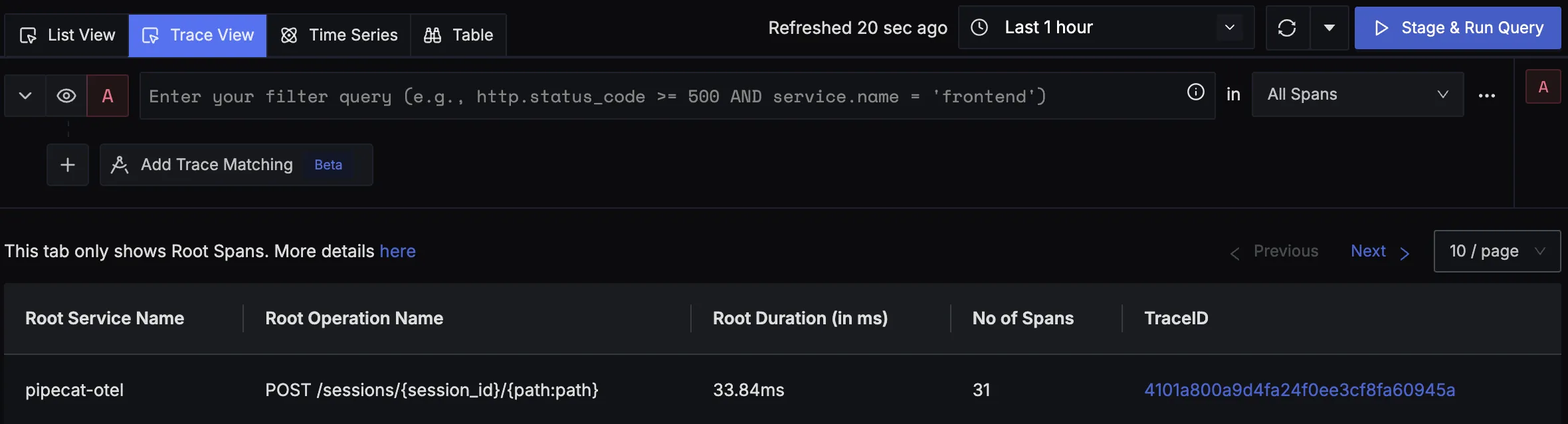1568x424 pixels.
Task: Open the three-dots more options menu
Action: pyautogui.click(x=1487, y=96)
